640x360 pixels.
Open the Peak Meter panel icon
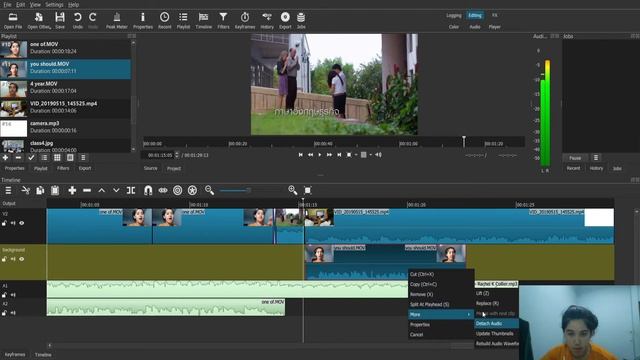(117, 20)
